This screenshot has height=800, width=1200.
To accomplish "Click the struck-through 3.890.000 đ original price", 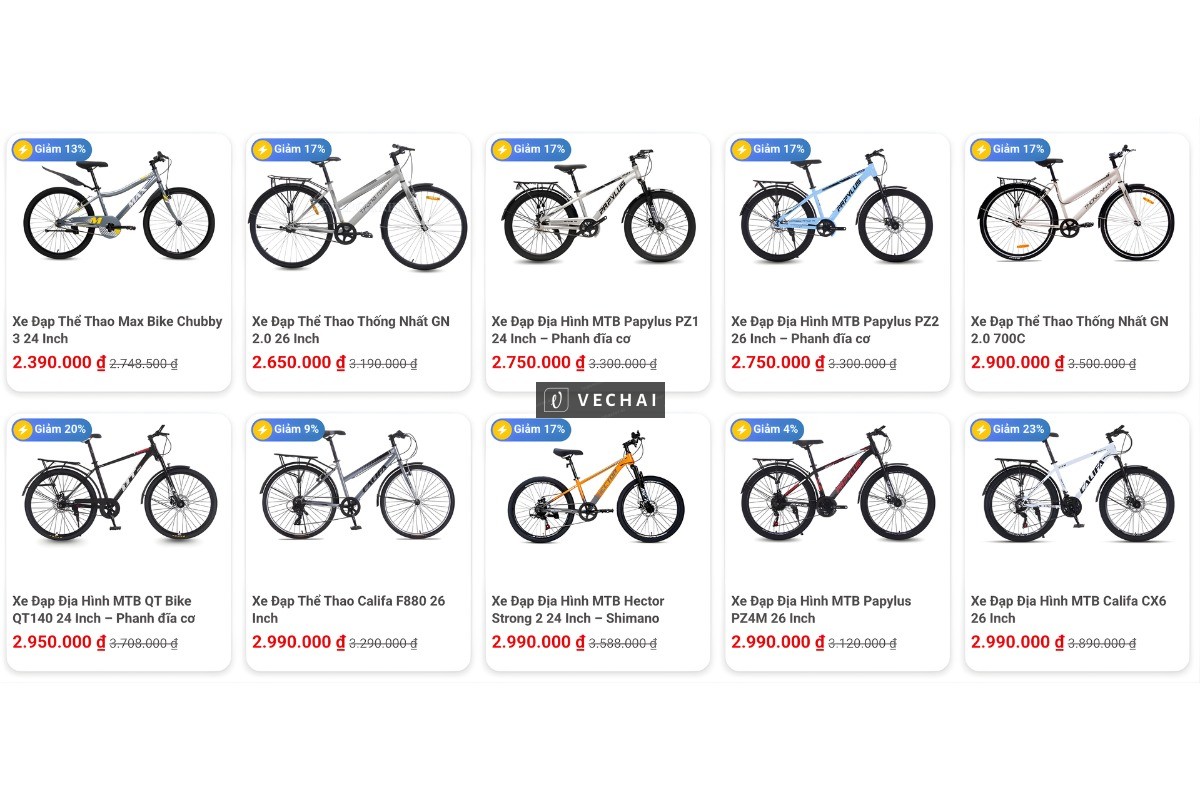I will pyautogui.click(x=1102, y=644).
